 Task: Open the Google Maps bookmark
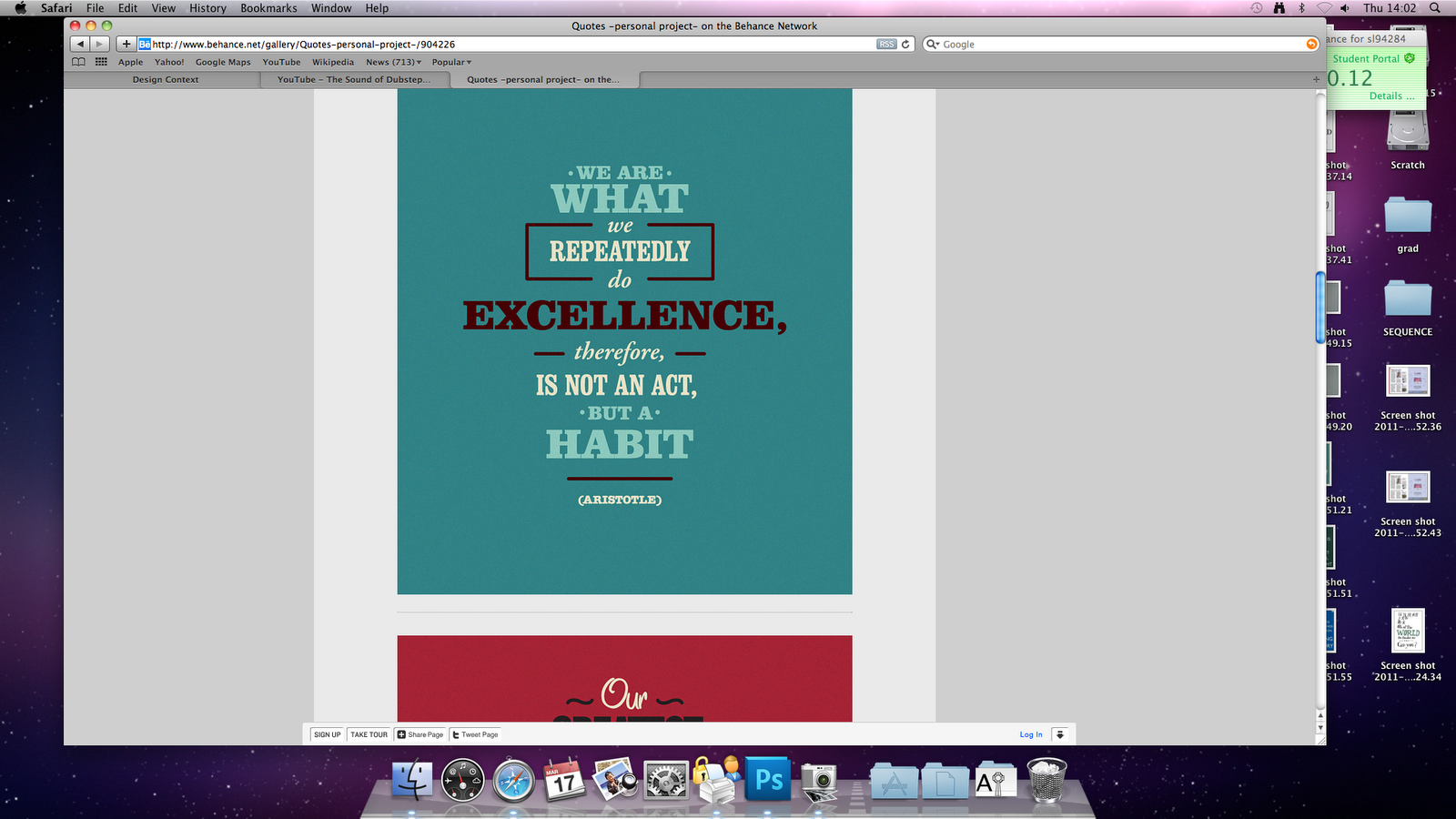tap(223, 62)
